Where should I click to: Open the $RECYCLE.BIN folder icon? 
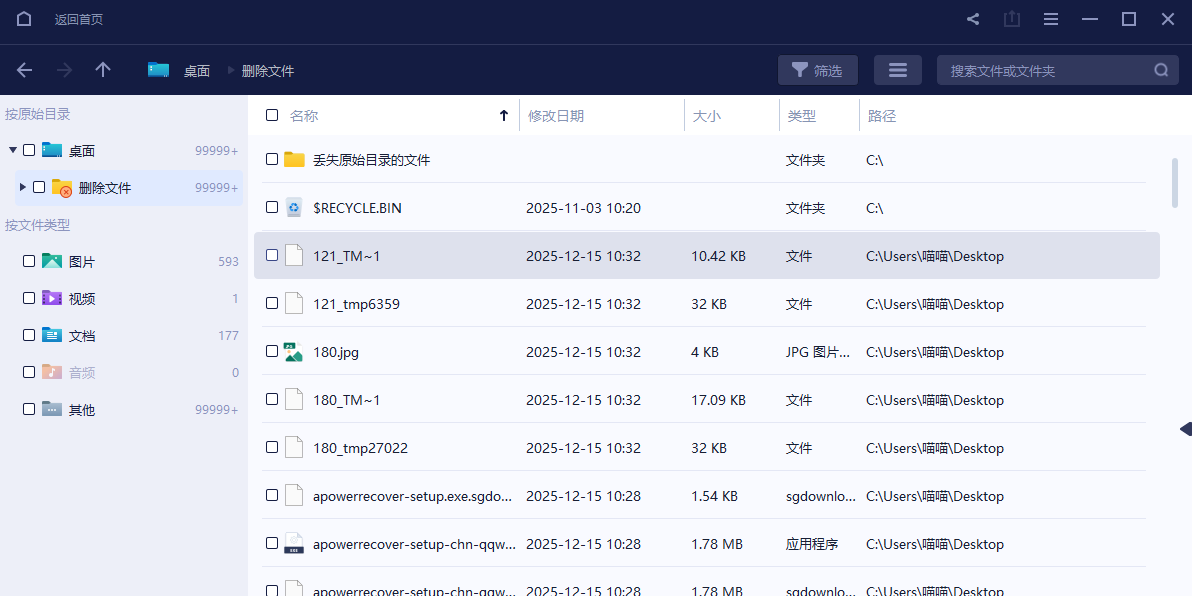293,208
